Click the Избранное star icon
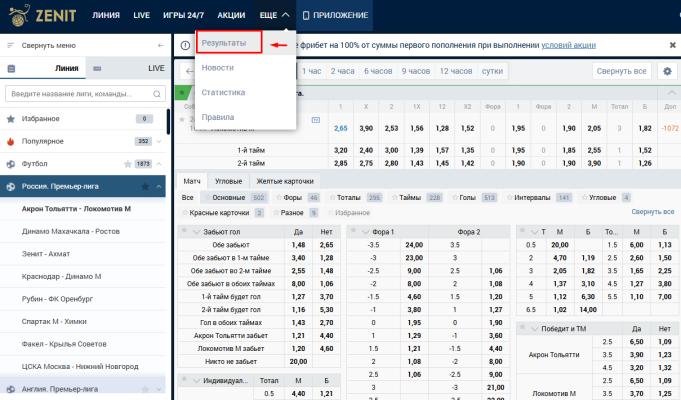 (11, 119)
